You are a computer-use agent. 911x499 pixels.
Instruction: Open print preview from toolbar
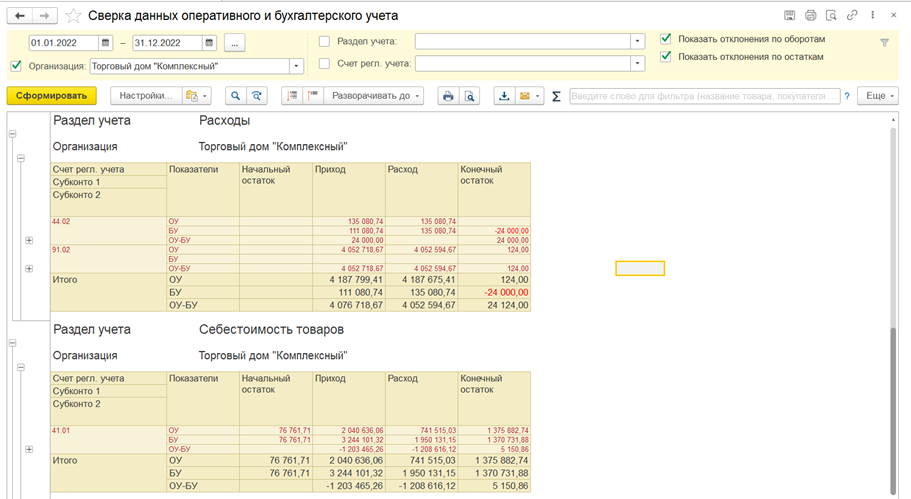coord(469,96)
